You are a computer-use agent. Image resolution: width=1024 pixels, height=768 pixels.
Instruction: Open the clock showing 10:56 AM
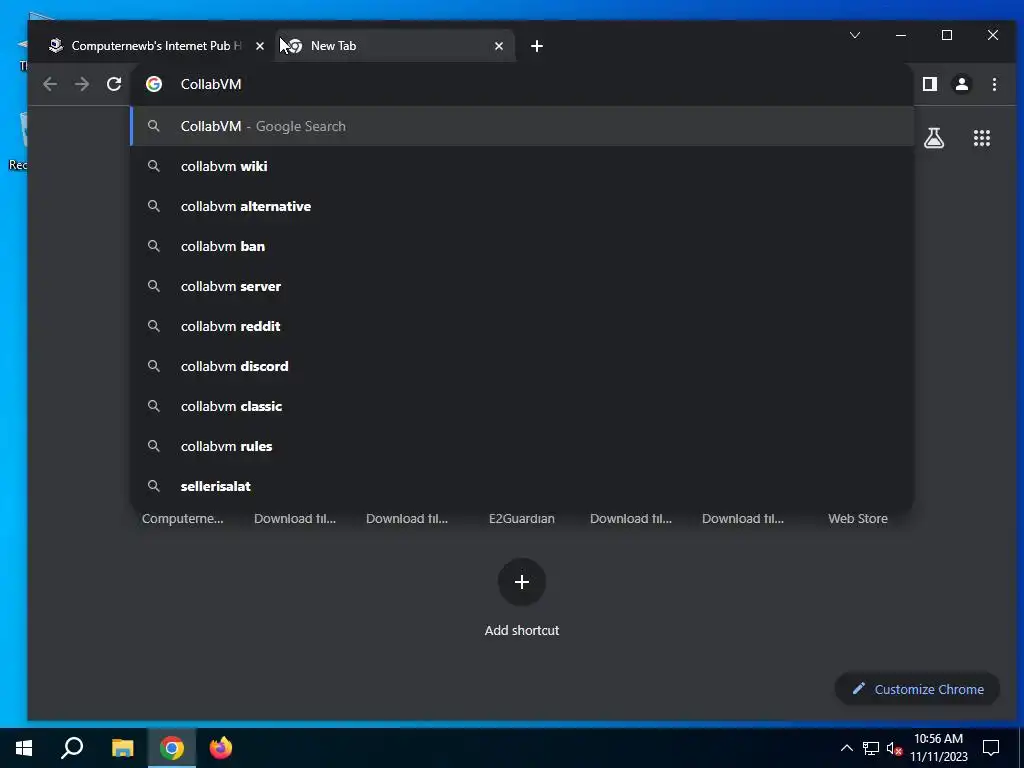tap(938, 748)
